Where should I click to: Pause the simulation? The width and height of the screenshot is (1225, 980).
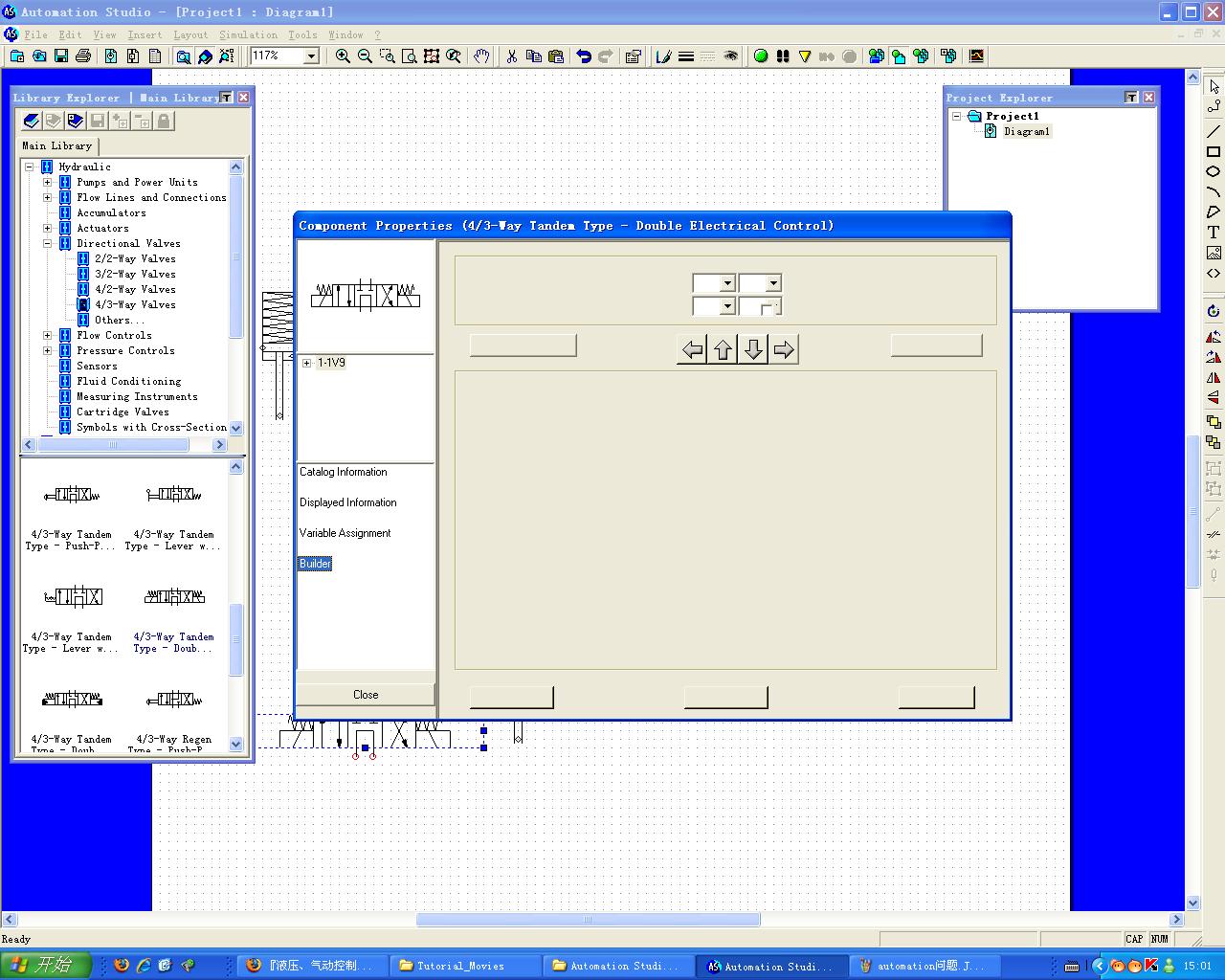coord(783,56)
